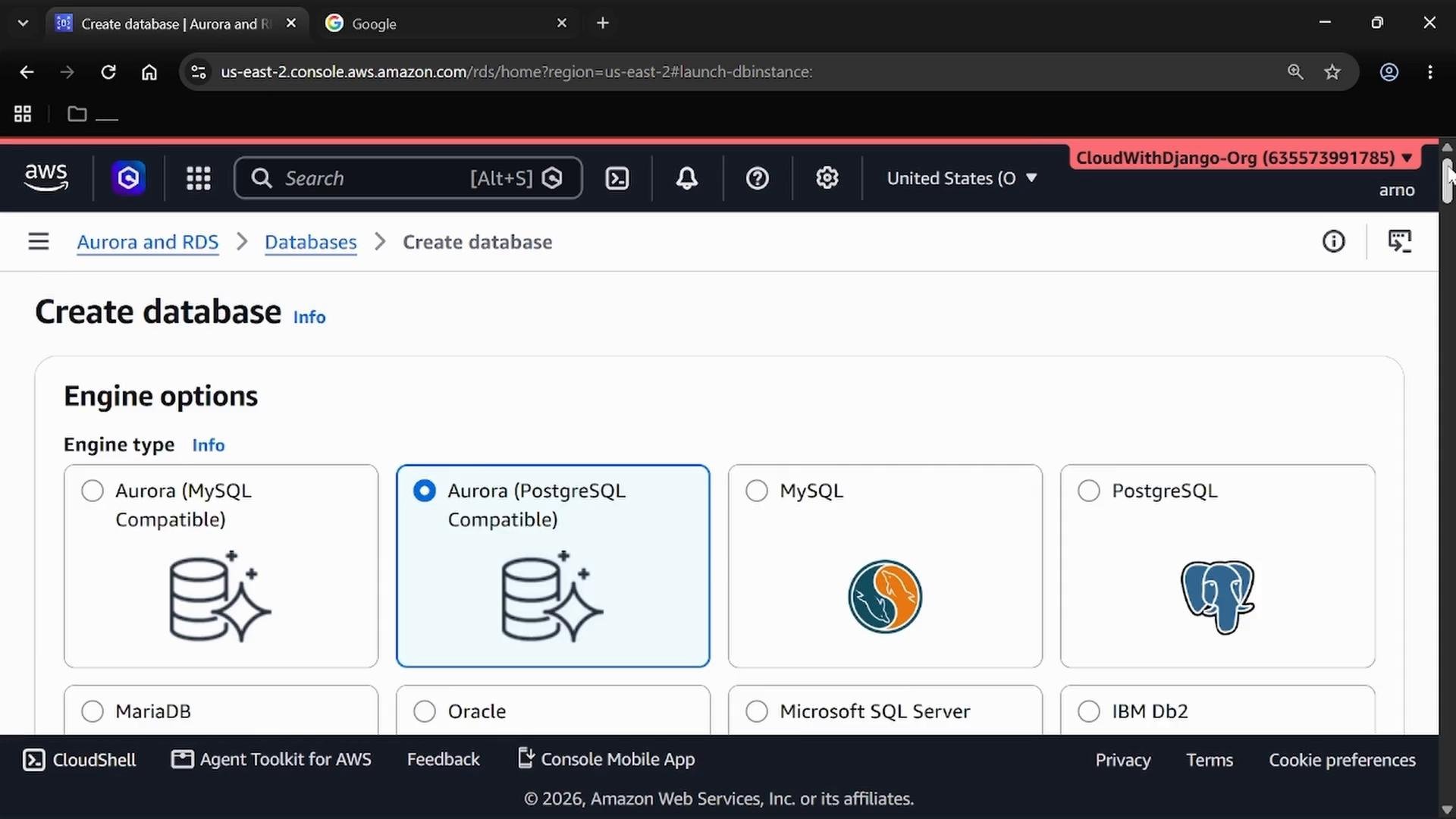This screenshot has width=1456, height=819.
Task: Open the browser zoom magnifier icon
Action: [1295, 72]
